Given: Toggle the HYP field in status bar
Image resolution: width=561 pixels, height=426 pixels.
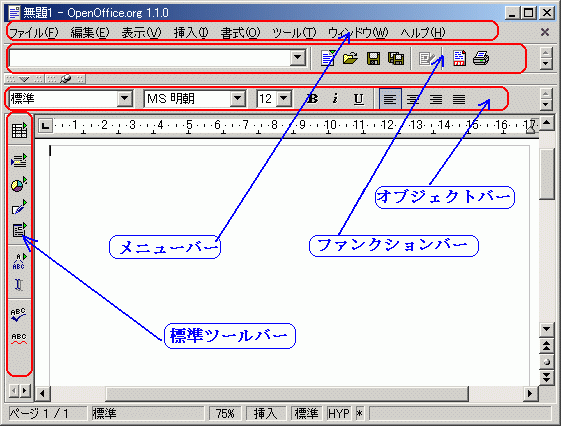Looking at the screenshot, I should [x=338, y=413].
